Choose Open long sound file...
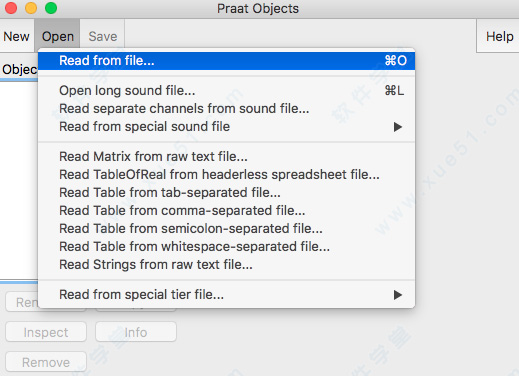Image resolution: width=519 pixels, height=376 pixels. coord(227,90)
